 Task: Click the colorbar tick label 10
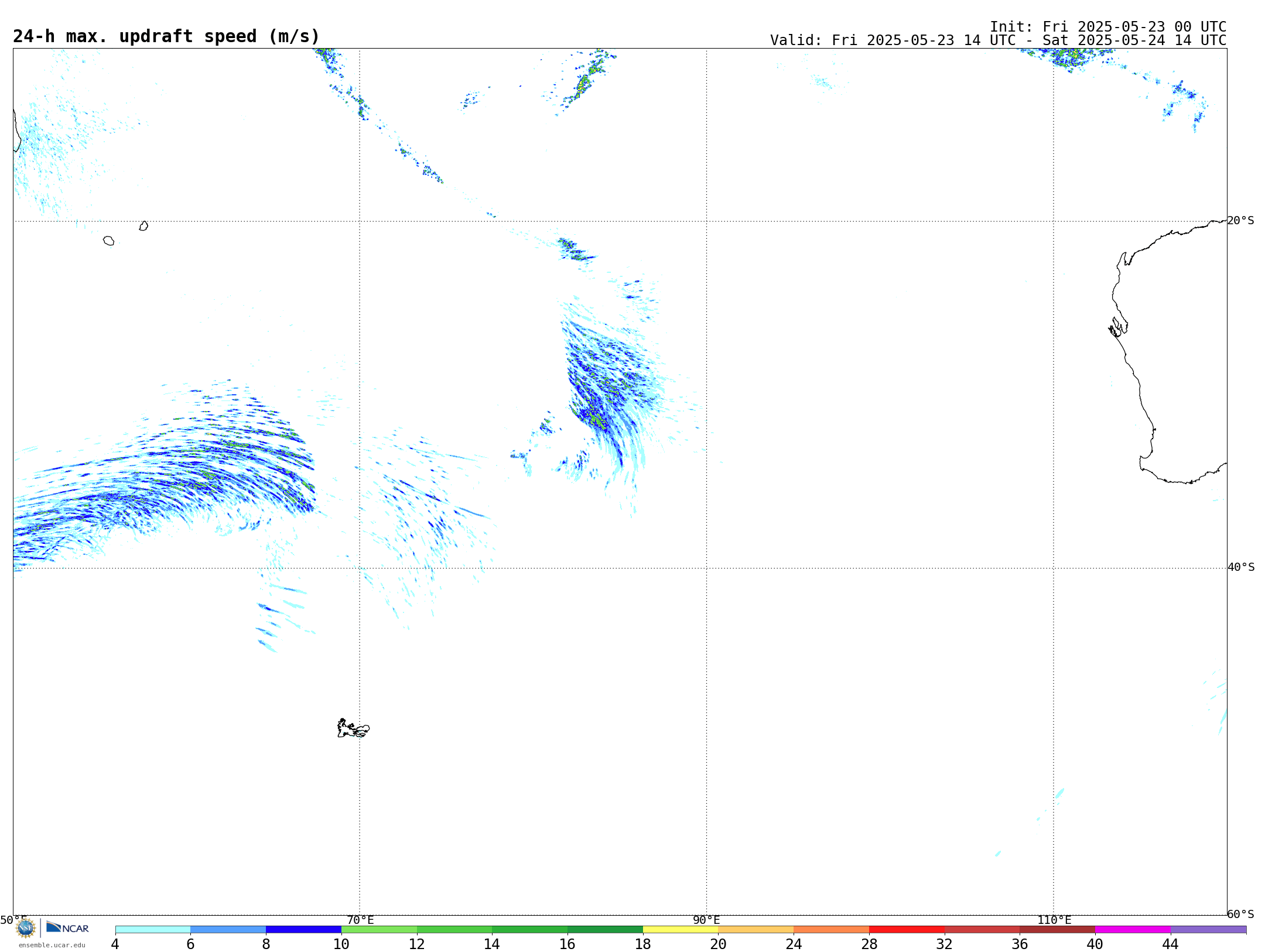[x=341, y=944]
